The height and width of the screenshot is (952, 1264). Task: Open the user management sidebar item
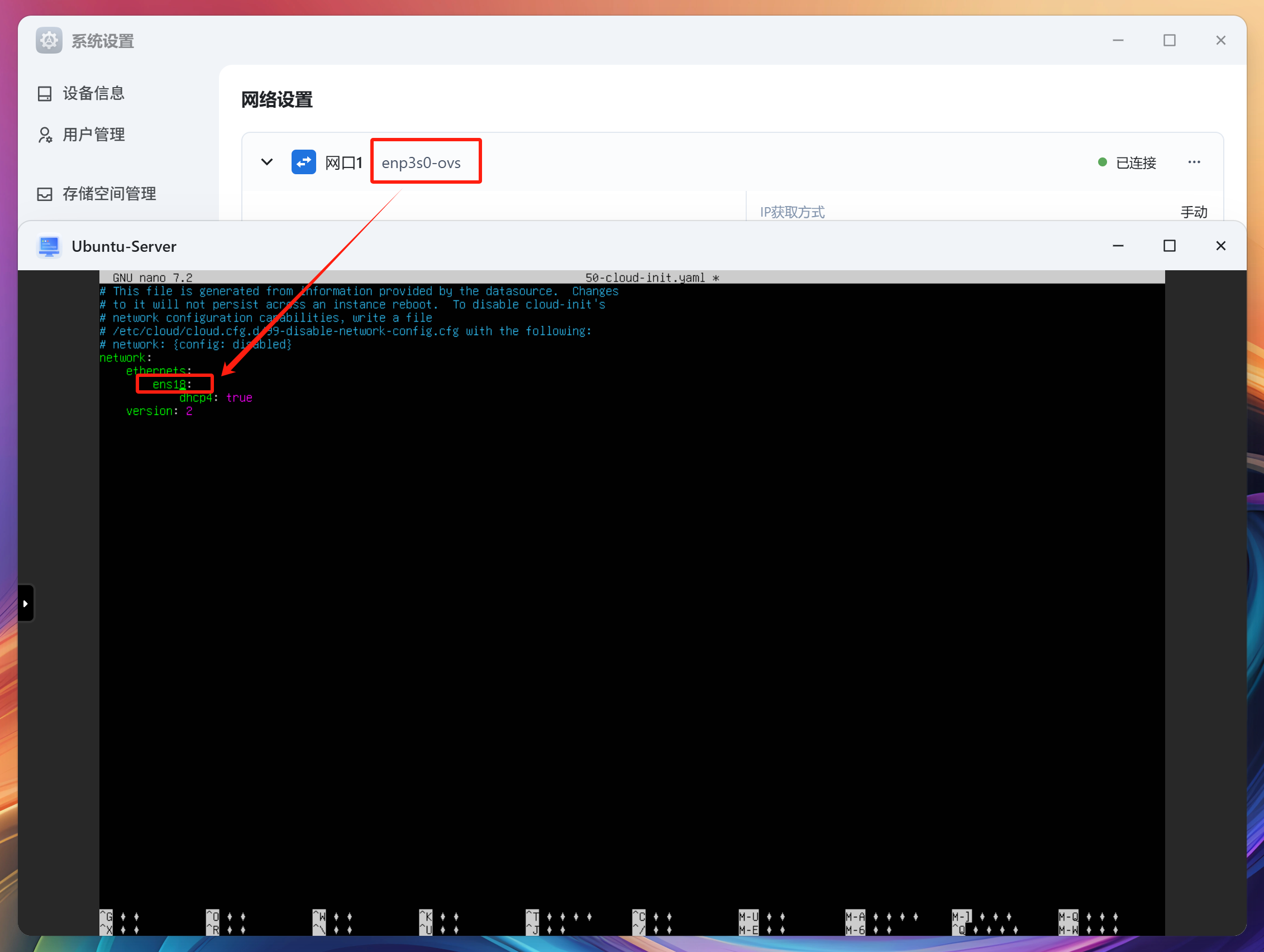93,135
